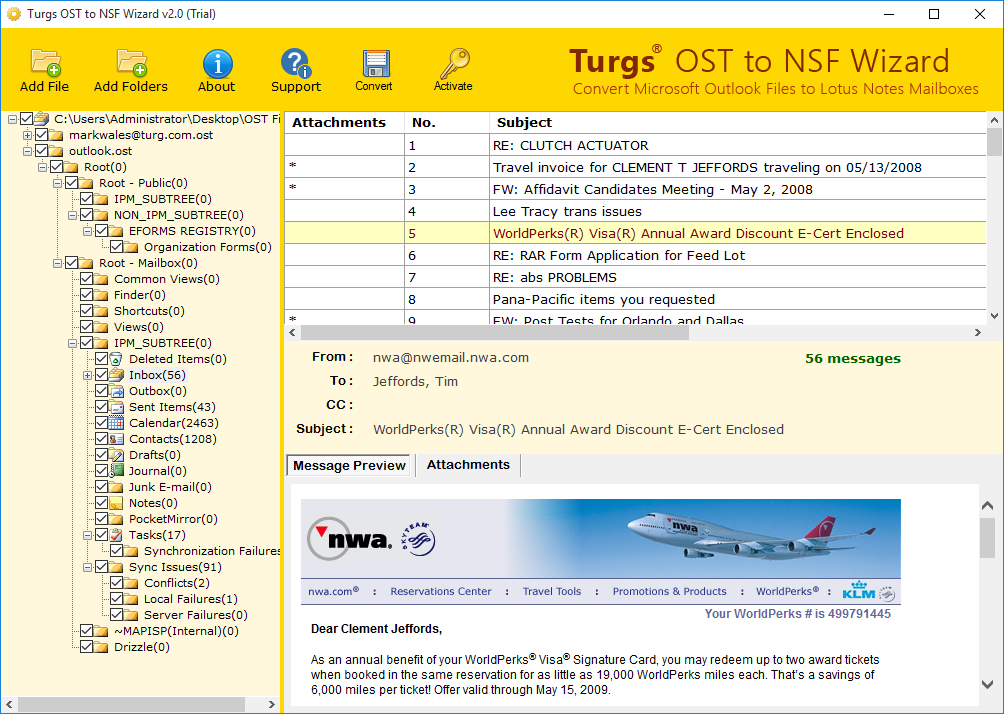
Task: Click the folder tree horizontal scrollbar
Action: pos(131,704)
